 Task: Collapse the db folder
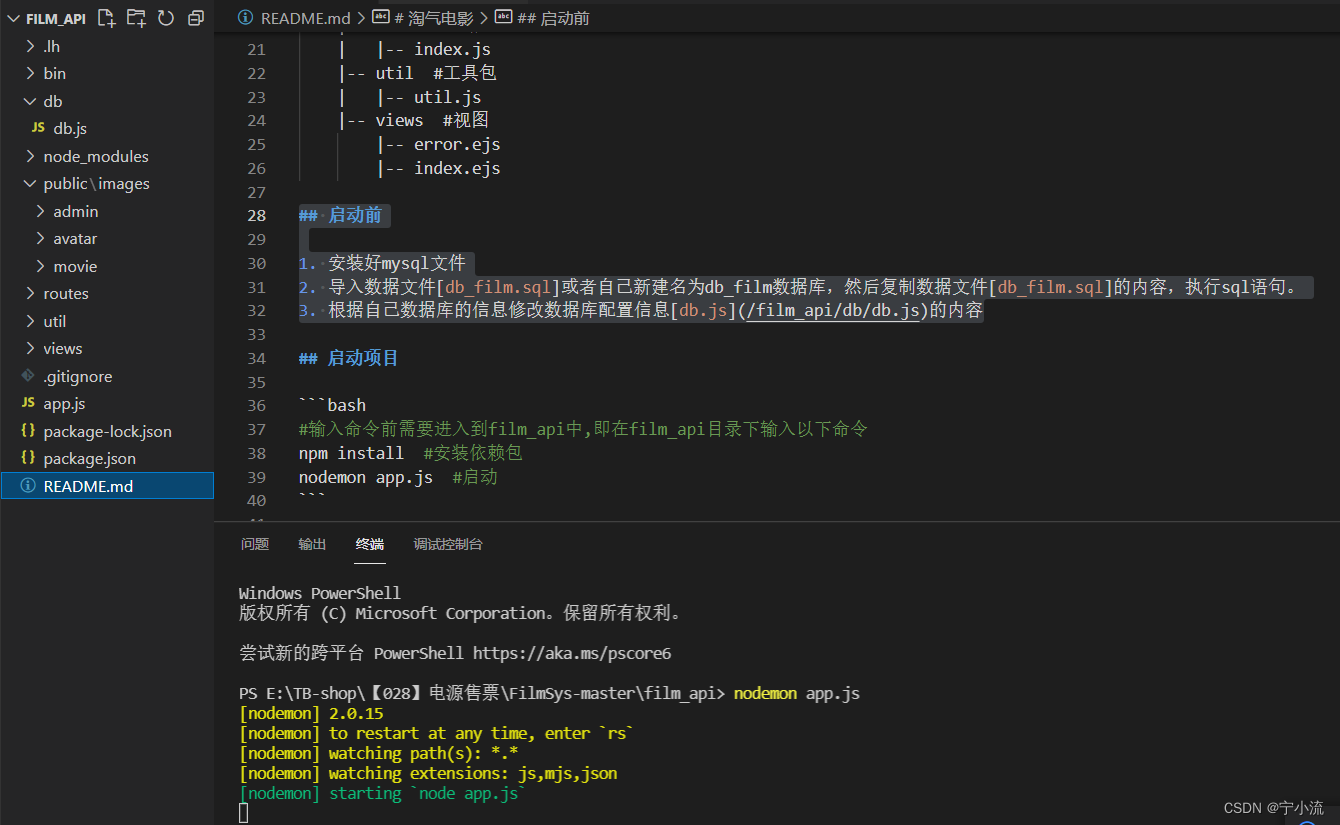tap(28, 101)
